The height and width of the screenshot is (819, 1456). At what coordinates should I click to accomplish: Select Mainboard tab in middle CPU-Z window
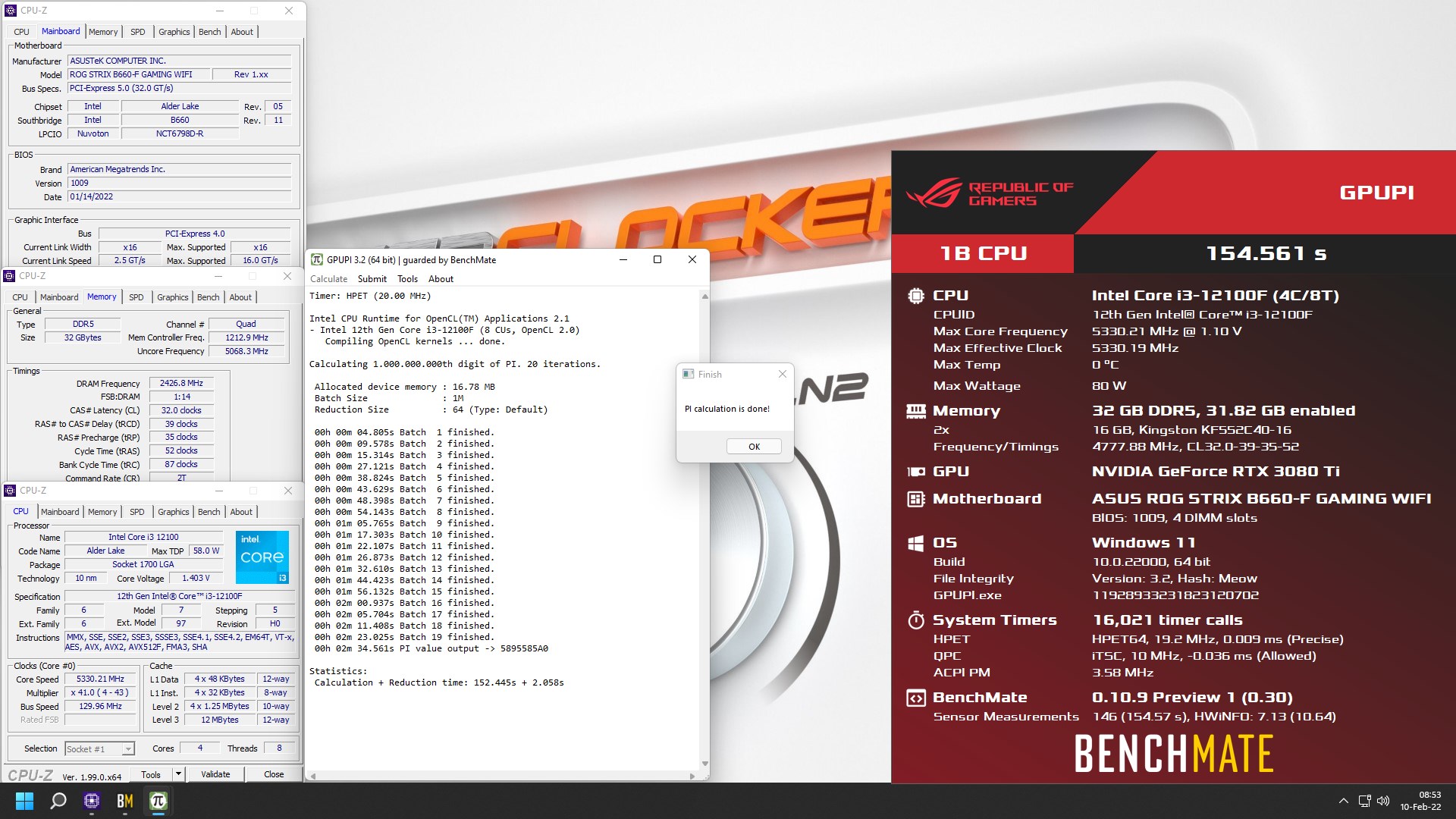pyautogui.click(x=59, y=297)
